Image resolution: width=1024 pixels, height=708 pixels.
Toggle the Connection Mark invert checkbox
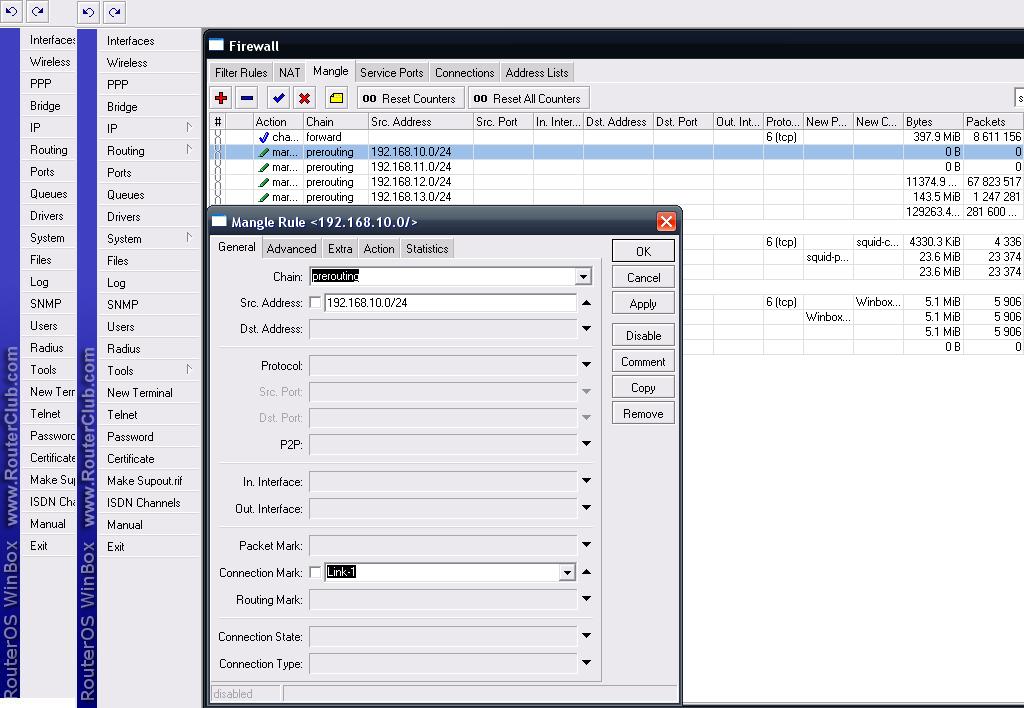point(315,572)
